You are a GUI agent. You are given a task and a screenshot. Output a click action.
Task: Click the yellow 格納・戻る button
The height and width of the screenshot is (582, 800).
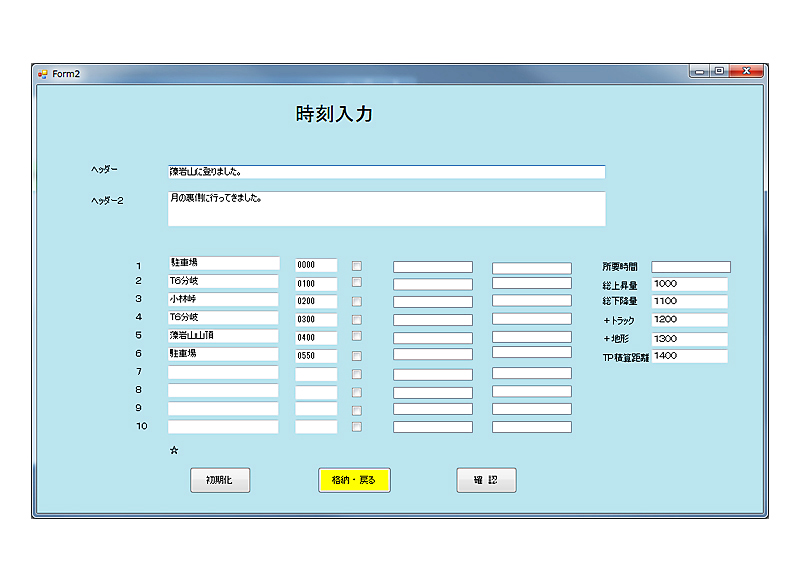click(354, 480)
